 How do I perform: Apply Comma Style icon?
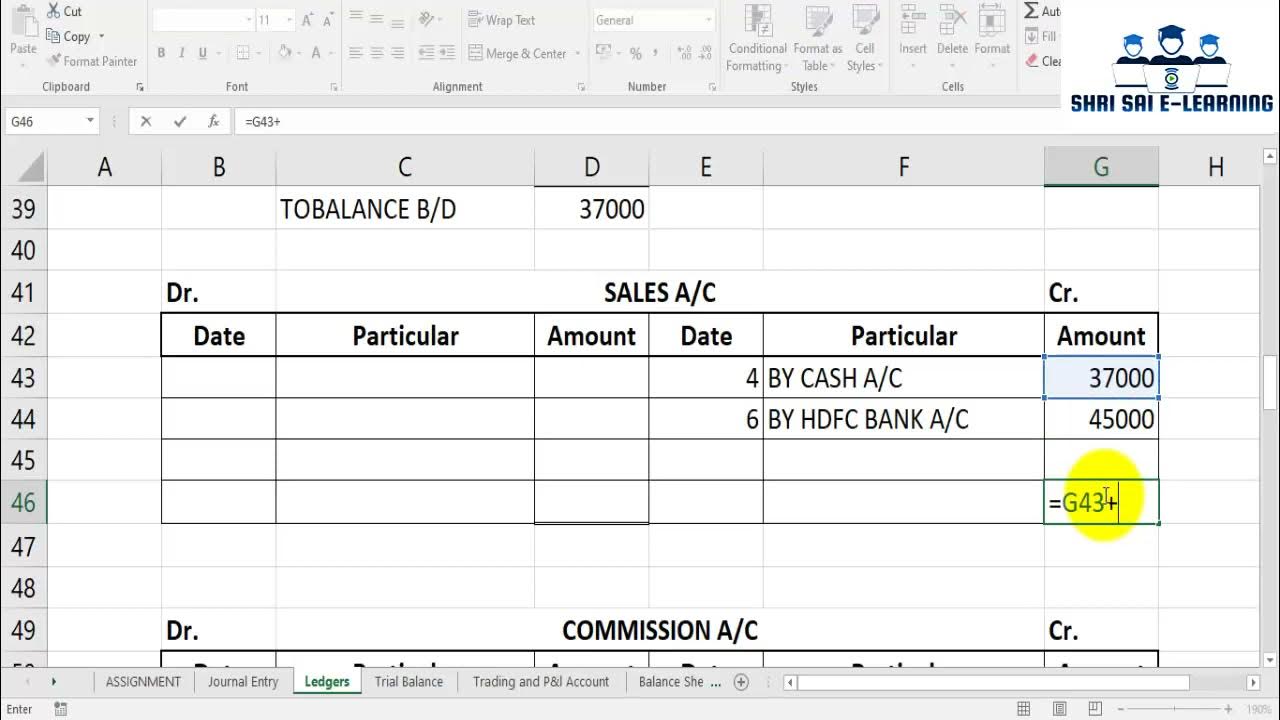656,54
